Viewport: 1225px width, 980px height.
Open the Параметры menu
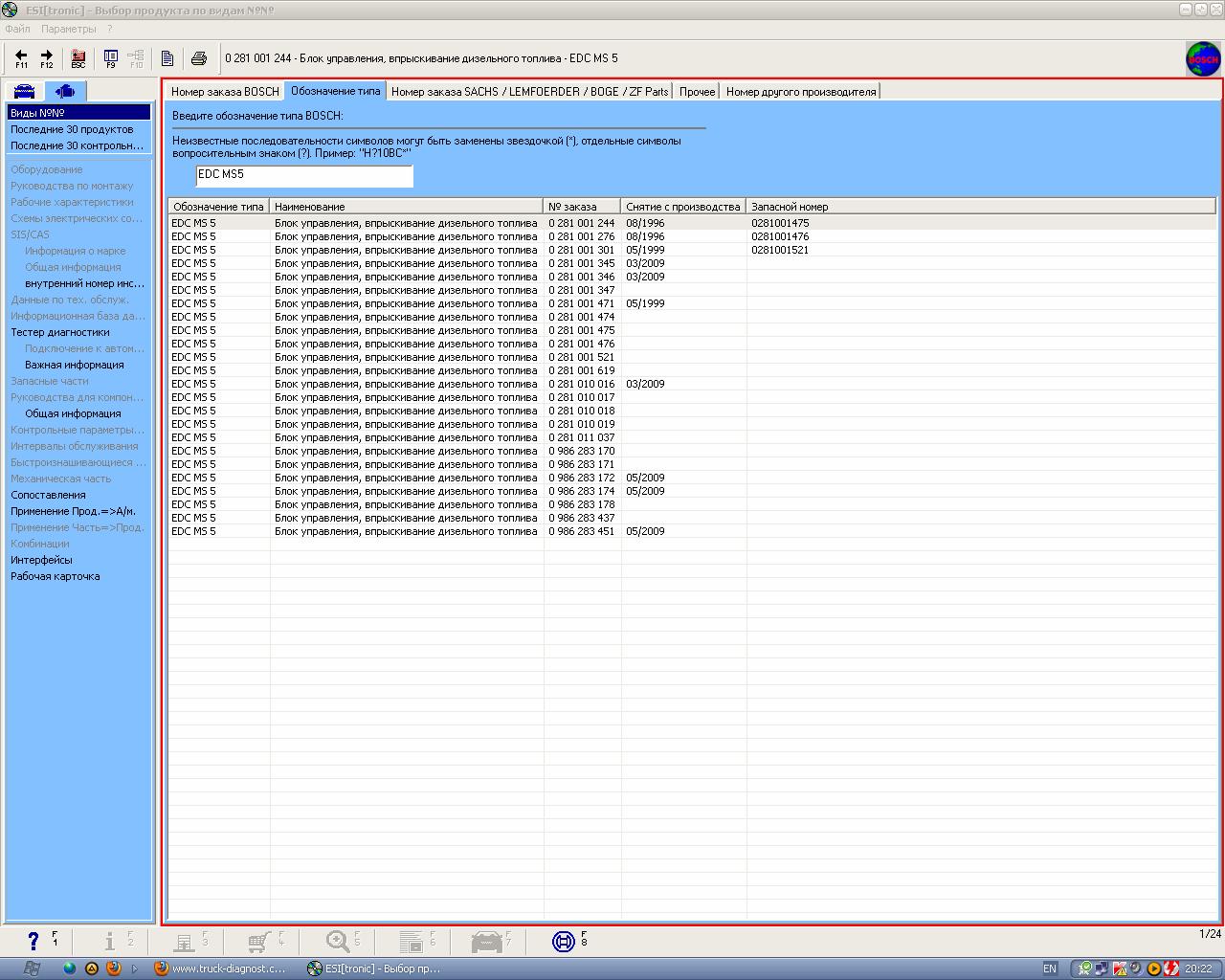(x=69, y=29)
